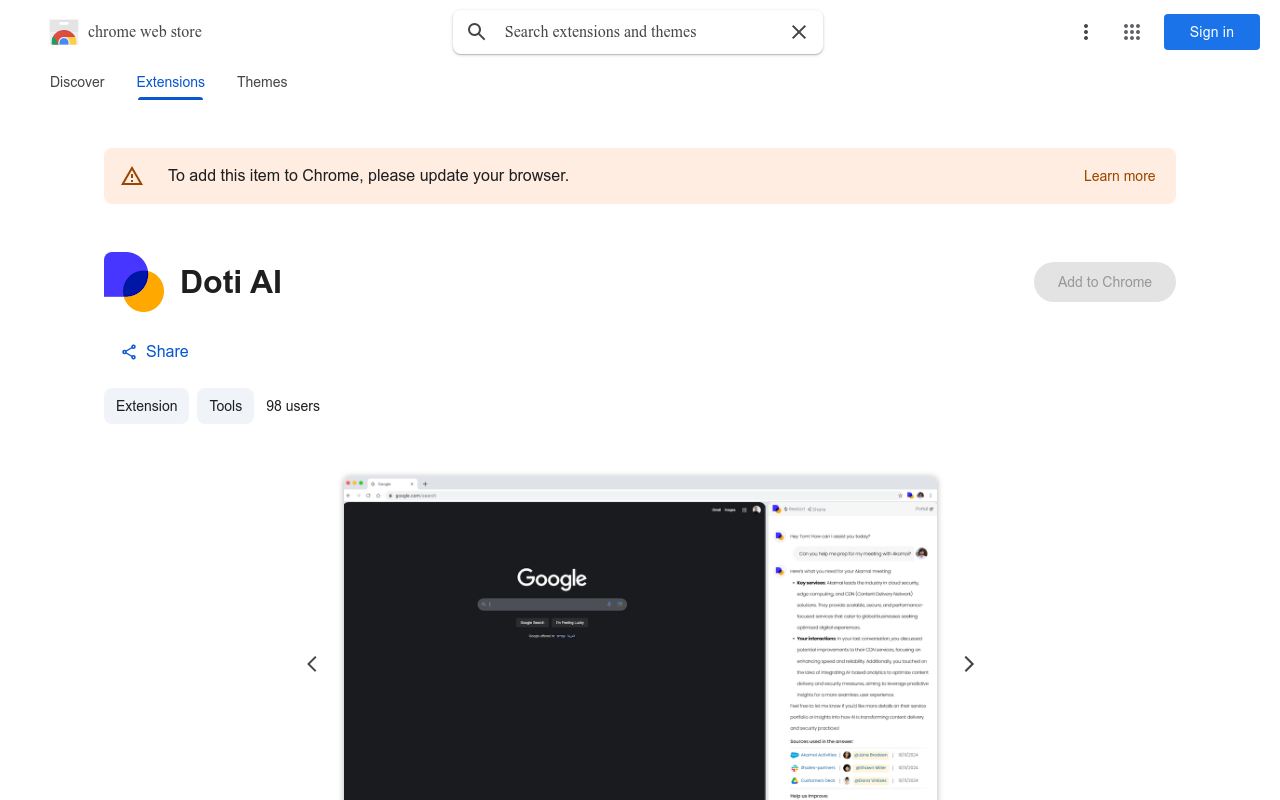Open the Learn more link
1280x800 pixels.
click(1119, 176)
